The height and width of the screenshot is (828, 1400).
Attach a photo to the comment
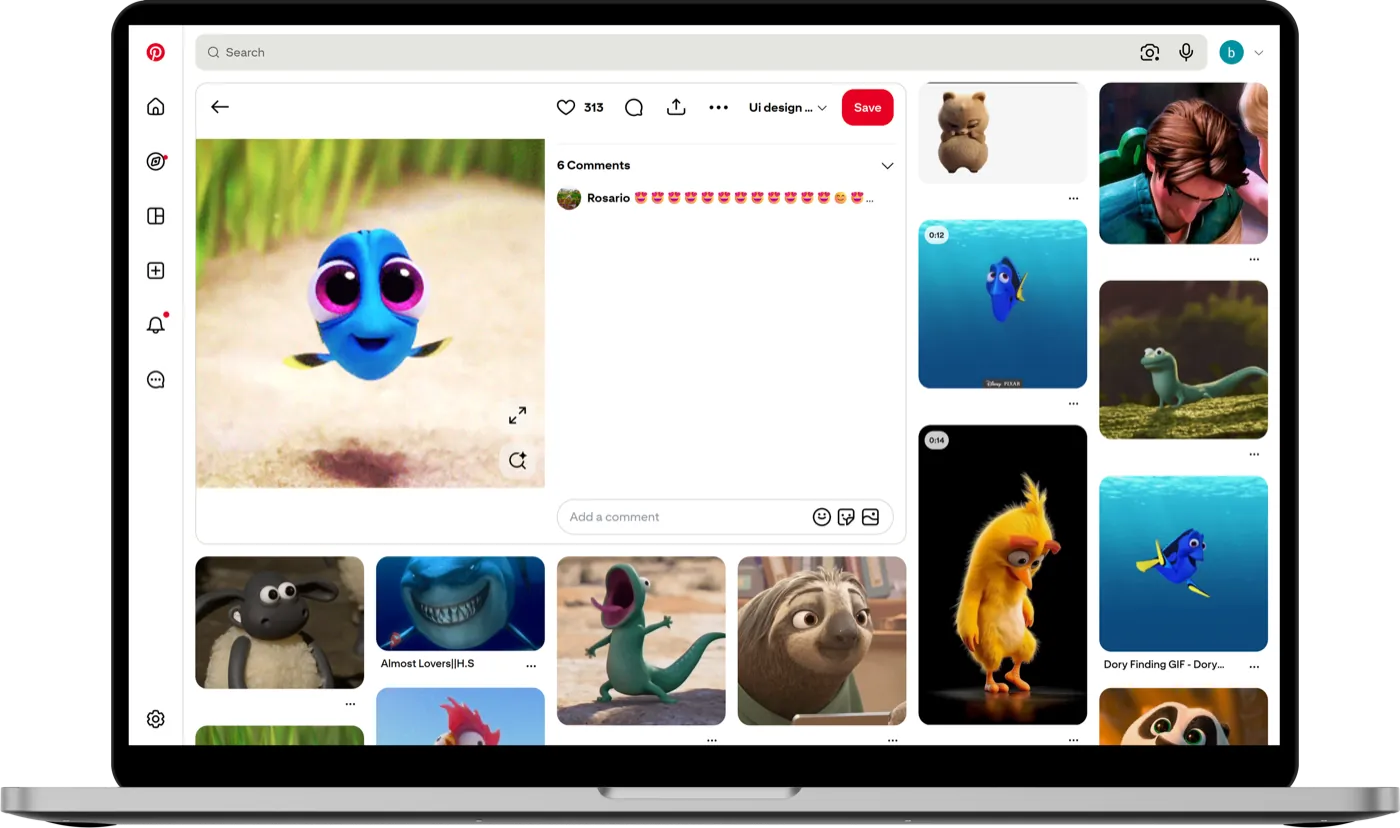pos(870,517)
